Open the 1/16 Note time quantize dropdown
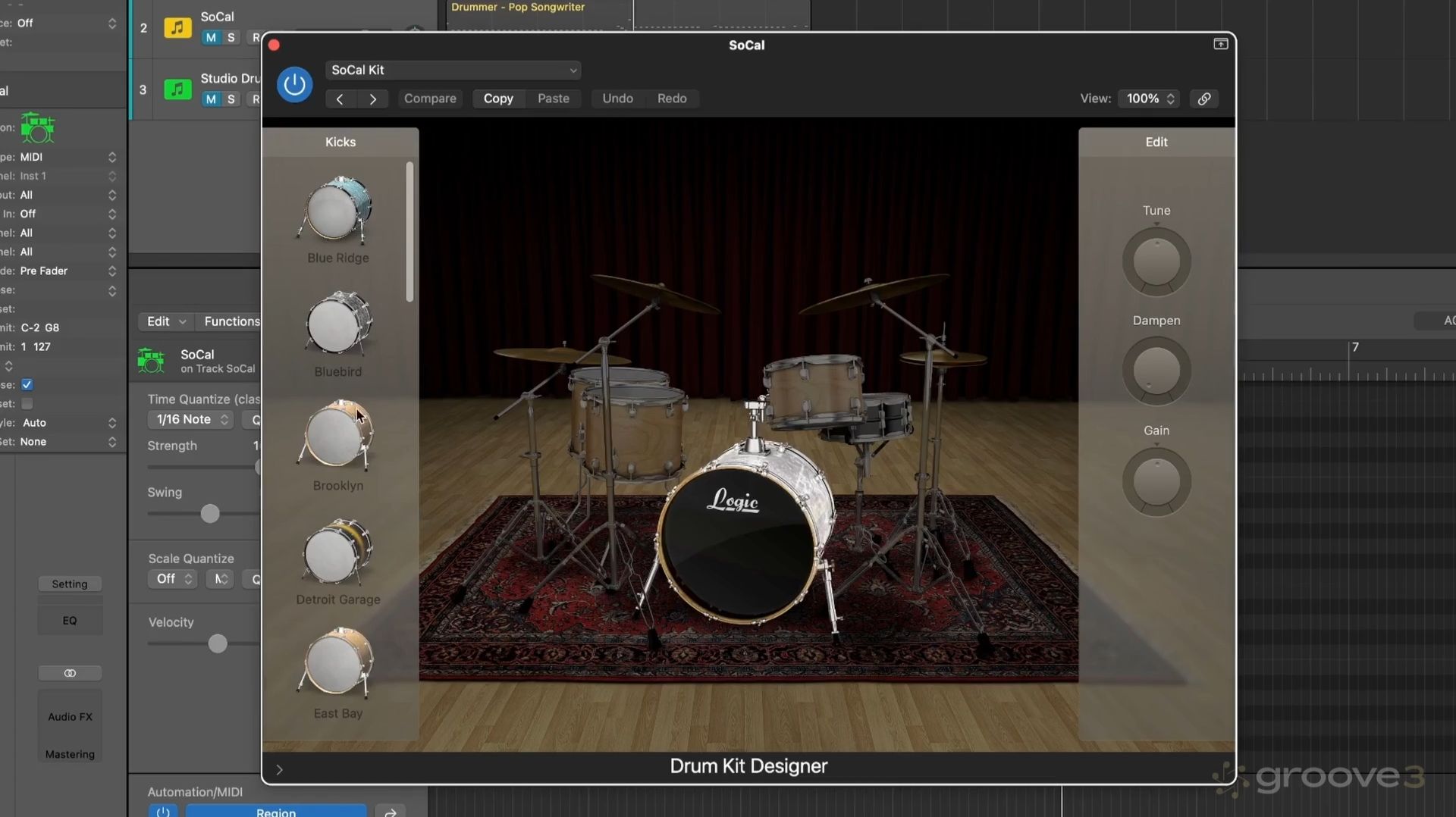Screen dimensions: 1456x817 pos(191,419)
